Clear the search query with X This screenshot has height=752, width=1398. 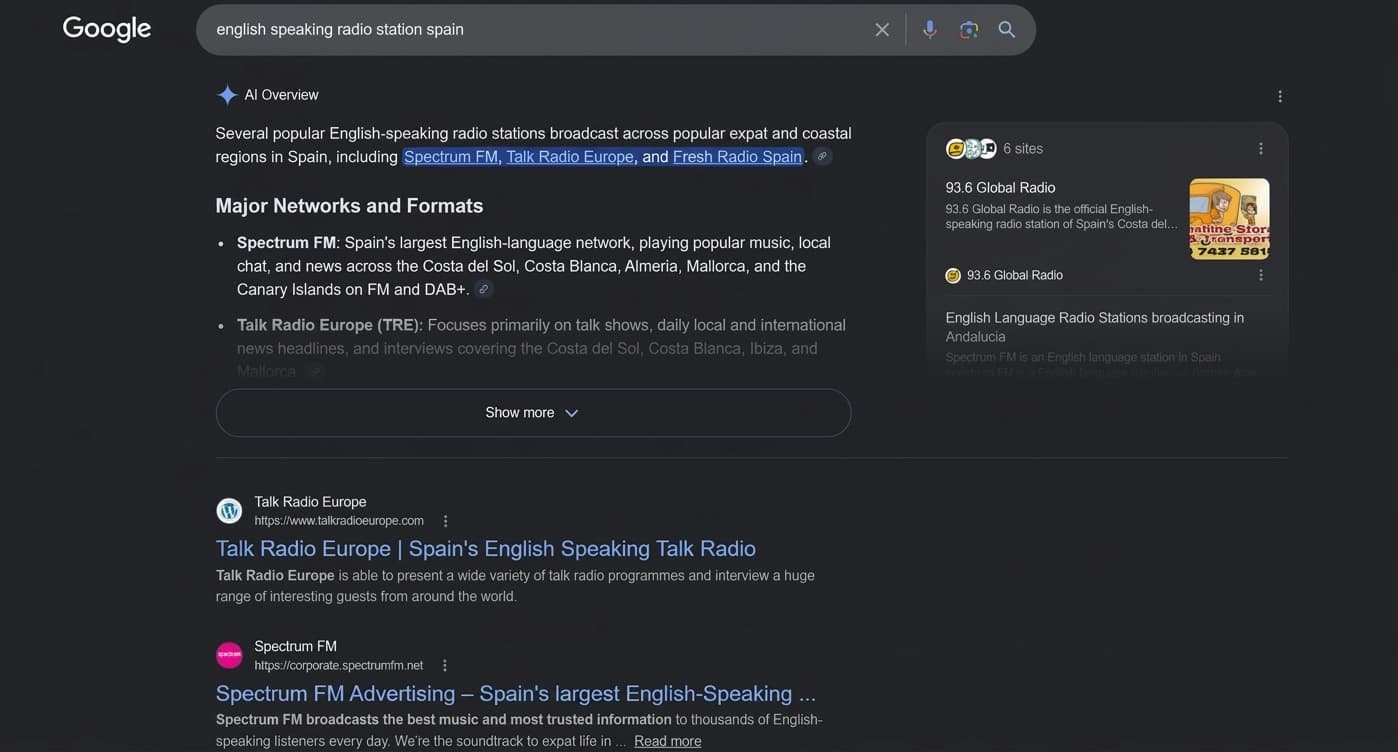[x=882, y=30]
